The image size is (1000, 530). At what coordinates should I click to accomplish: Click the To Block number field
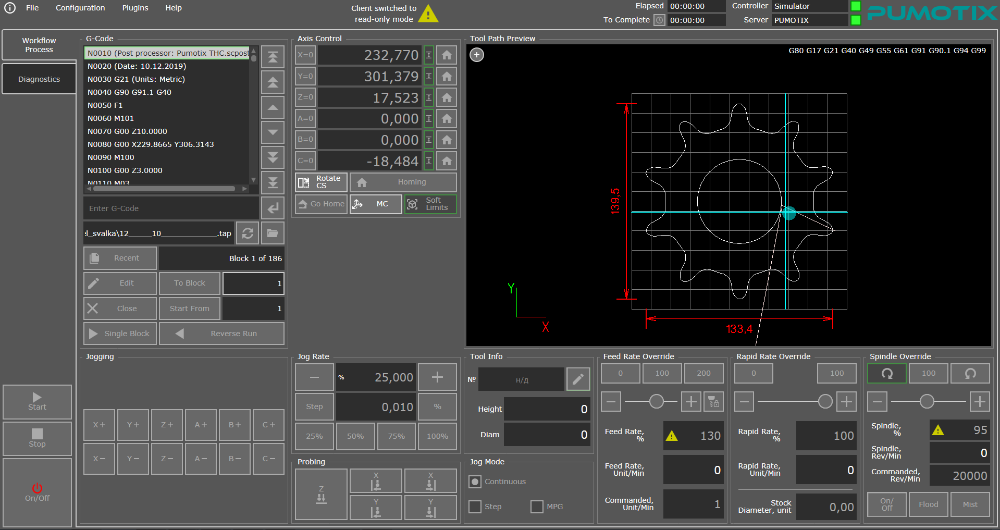(253, 283)
